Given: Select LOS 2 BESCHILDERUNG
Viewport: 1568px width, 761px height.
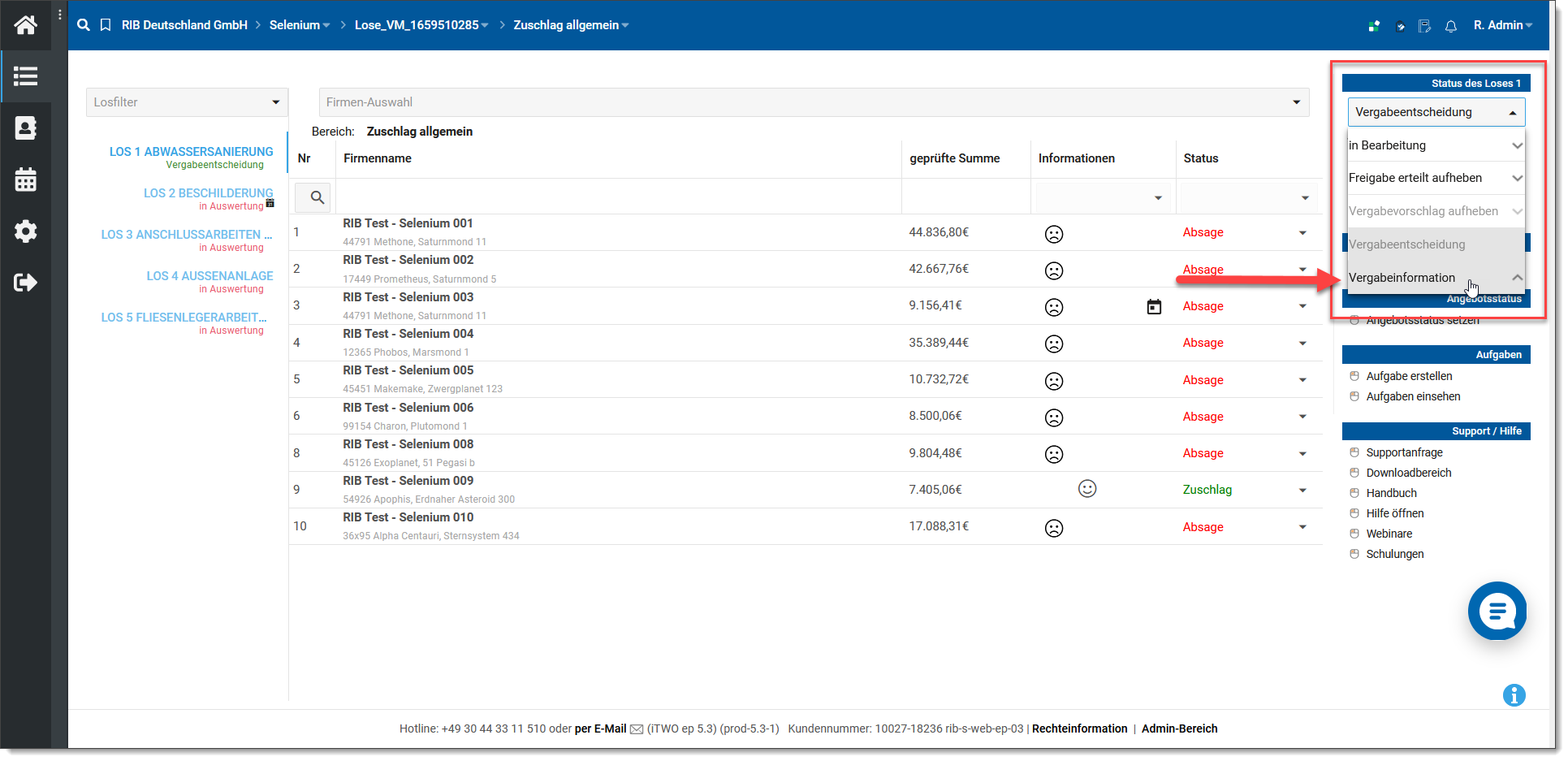Looking at the screenshot, I should point(208,193).
